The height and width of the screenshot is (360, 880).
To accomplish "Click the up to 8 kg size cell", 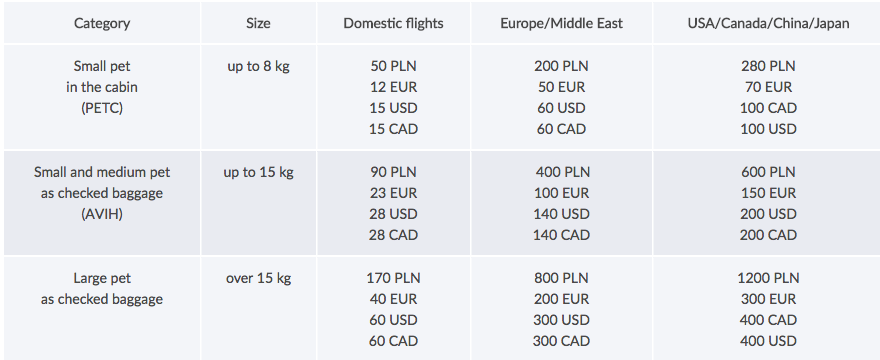I will (258, 66).
